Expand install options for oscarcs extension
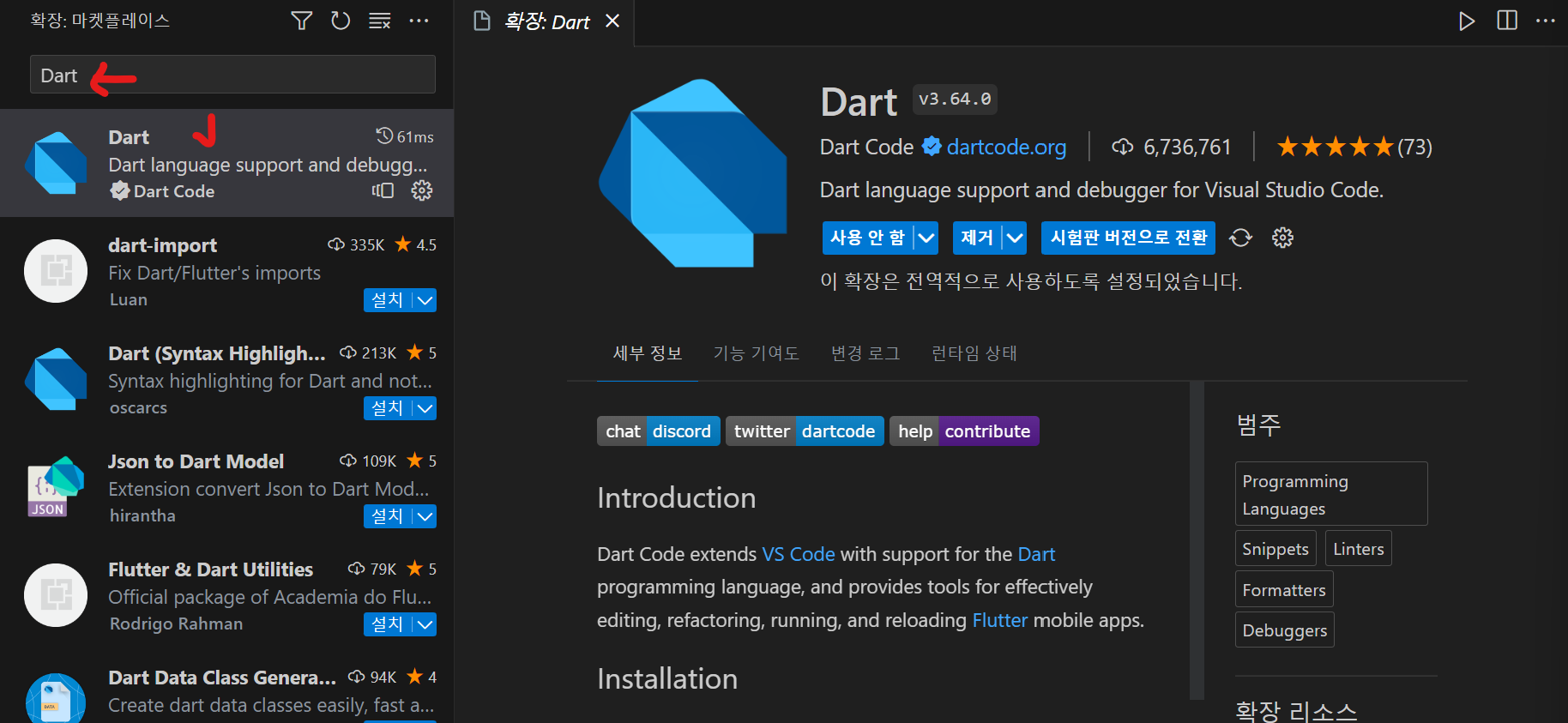1568x723 pixels. 425,407
